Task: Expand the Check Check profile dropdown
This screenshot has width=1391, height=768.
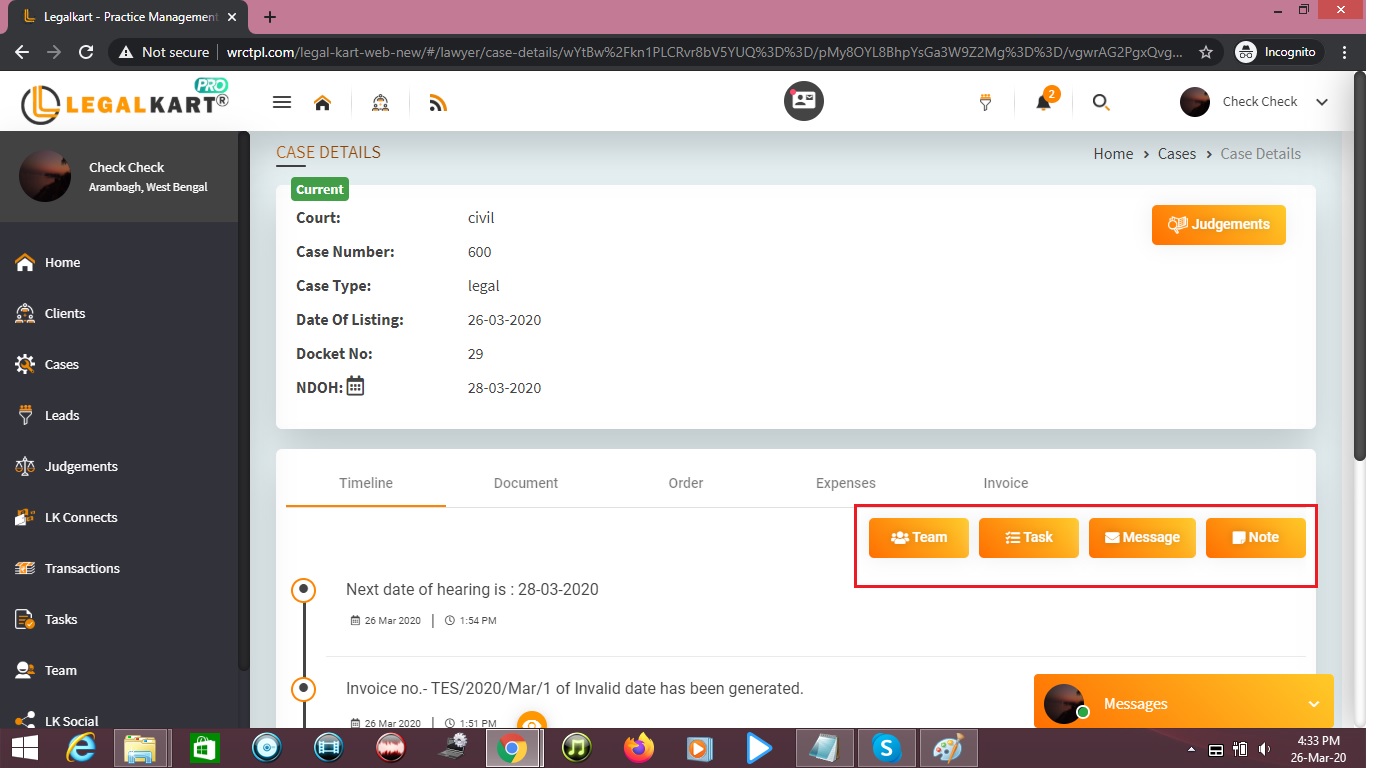Action: point(1321,102)
